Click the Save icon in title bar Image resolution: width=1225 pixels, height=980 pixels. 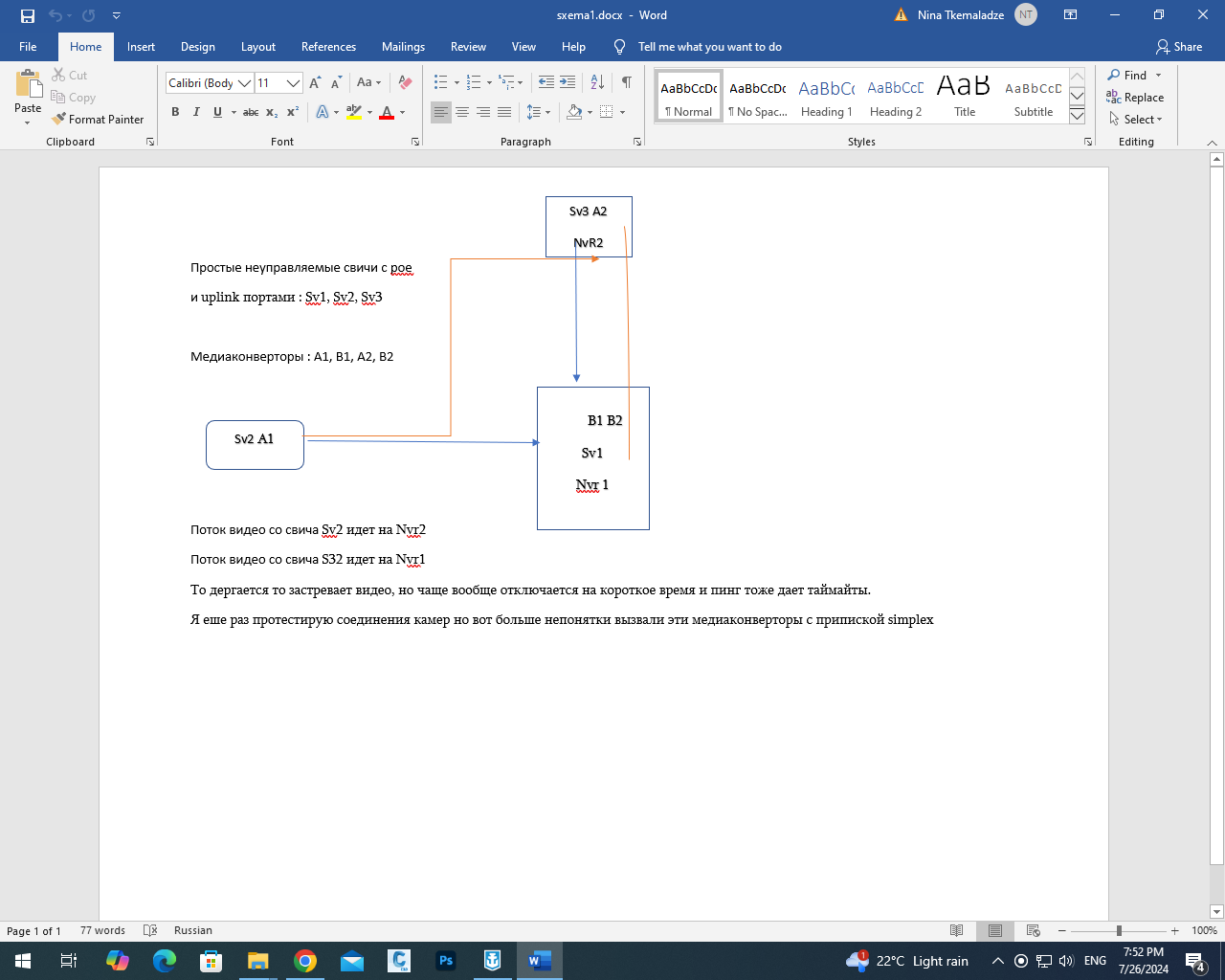[x=28, y=15]
